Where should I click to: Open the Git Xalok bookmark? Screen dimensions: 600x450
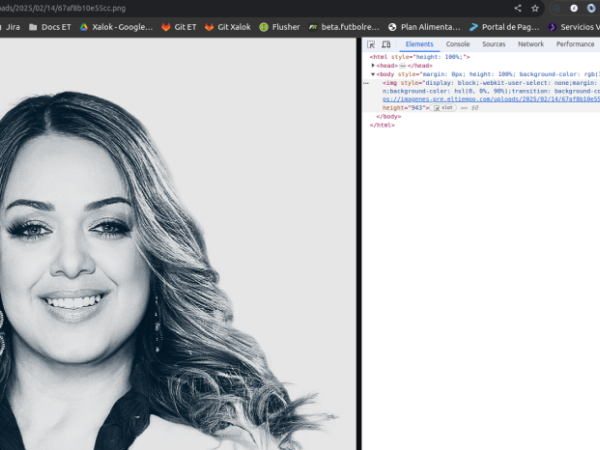point(228,27)
